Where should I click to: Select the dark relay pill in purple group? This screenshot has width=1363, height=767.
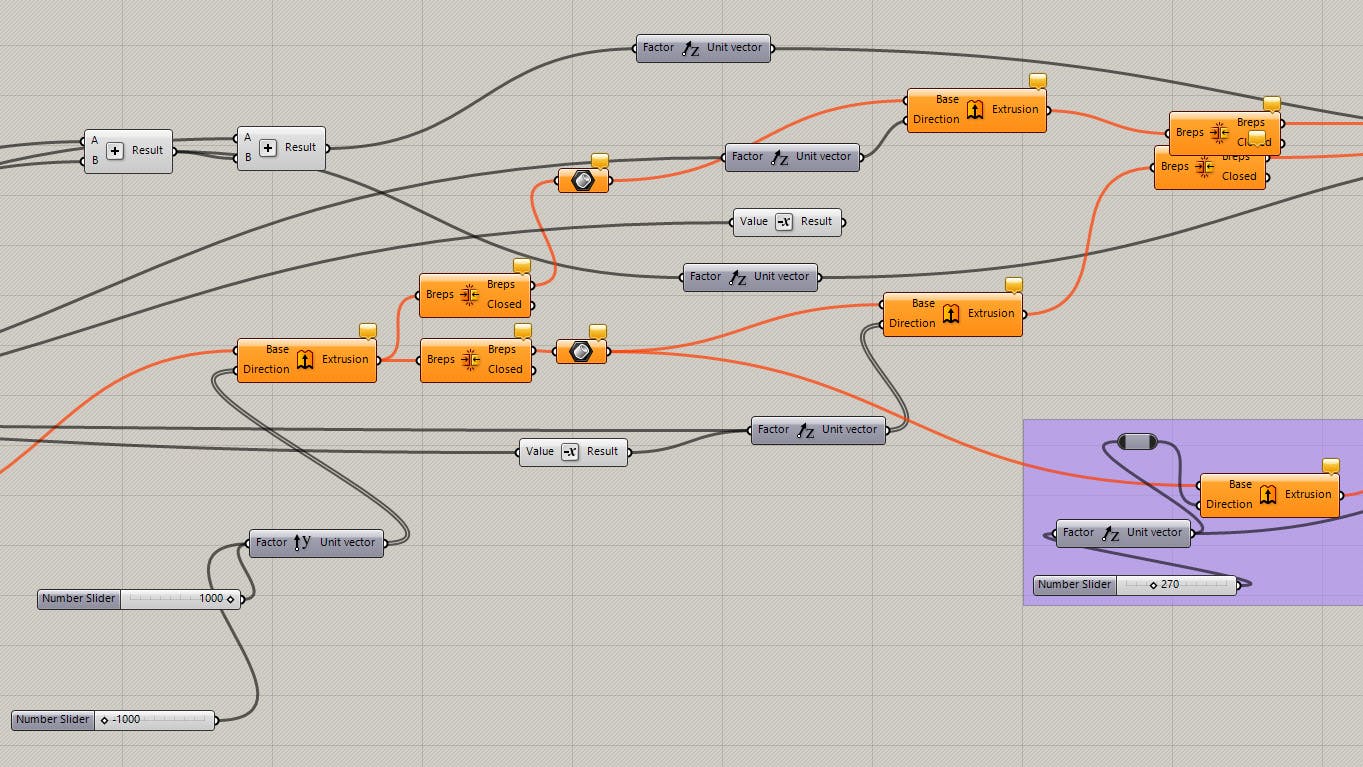[1136, 441]
